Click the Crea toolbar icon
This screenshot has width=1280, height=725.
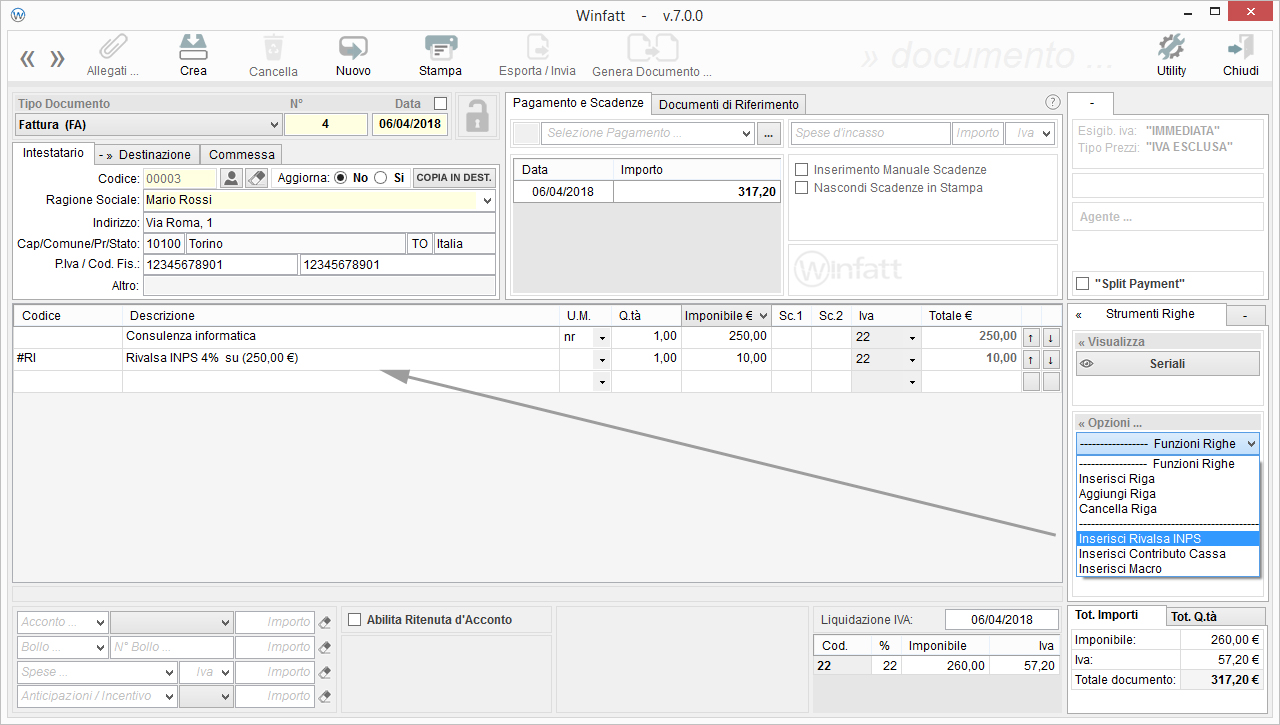[x=193, y=48]
